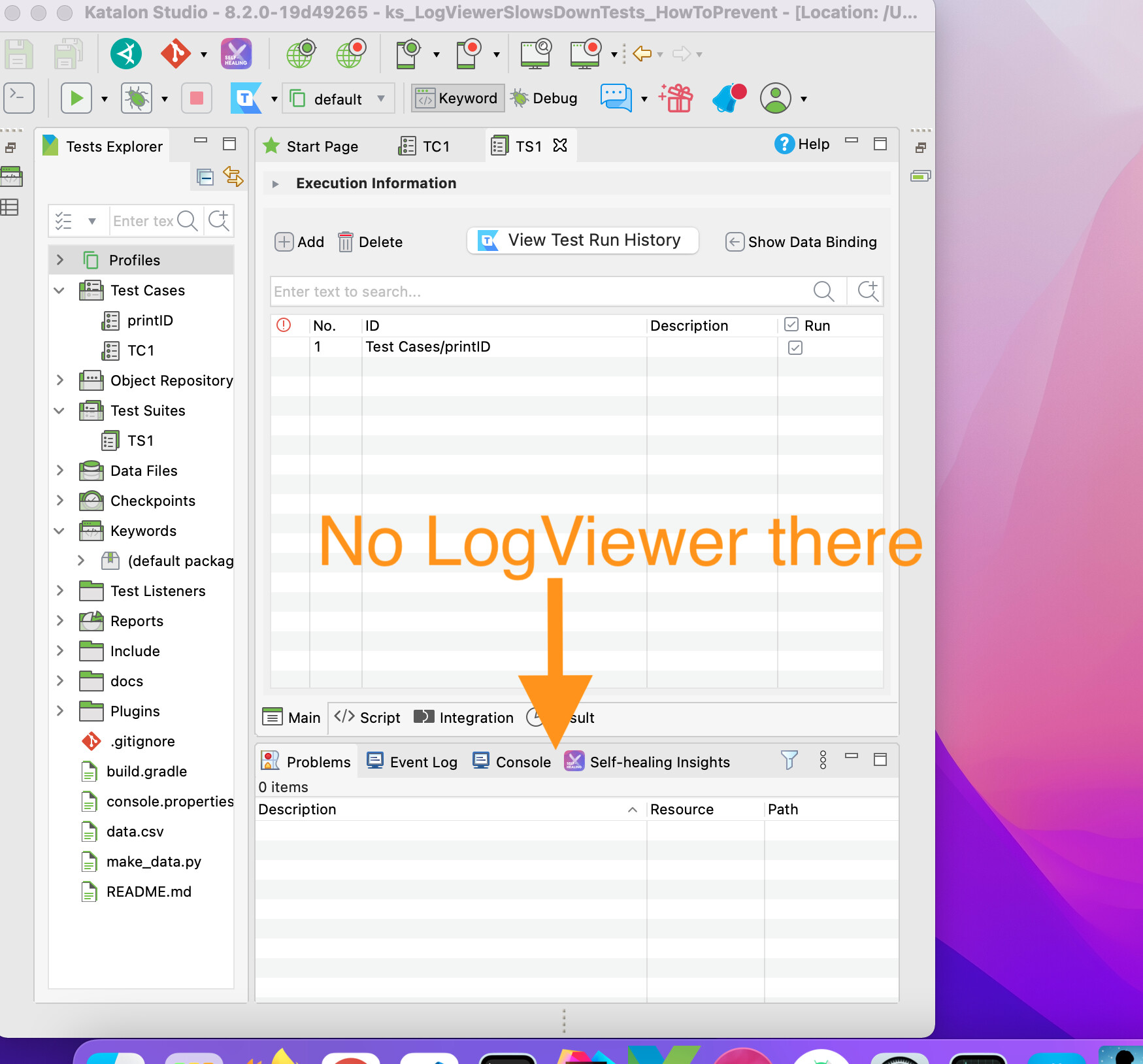Click the Tests Explorer search field
Viewport: 1143px width, 1064px height.
point(144,221)
